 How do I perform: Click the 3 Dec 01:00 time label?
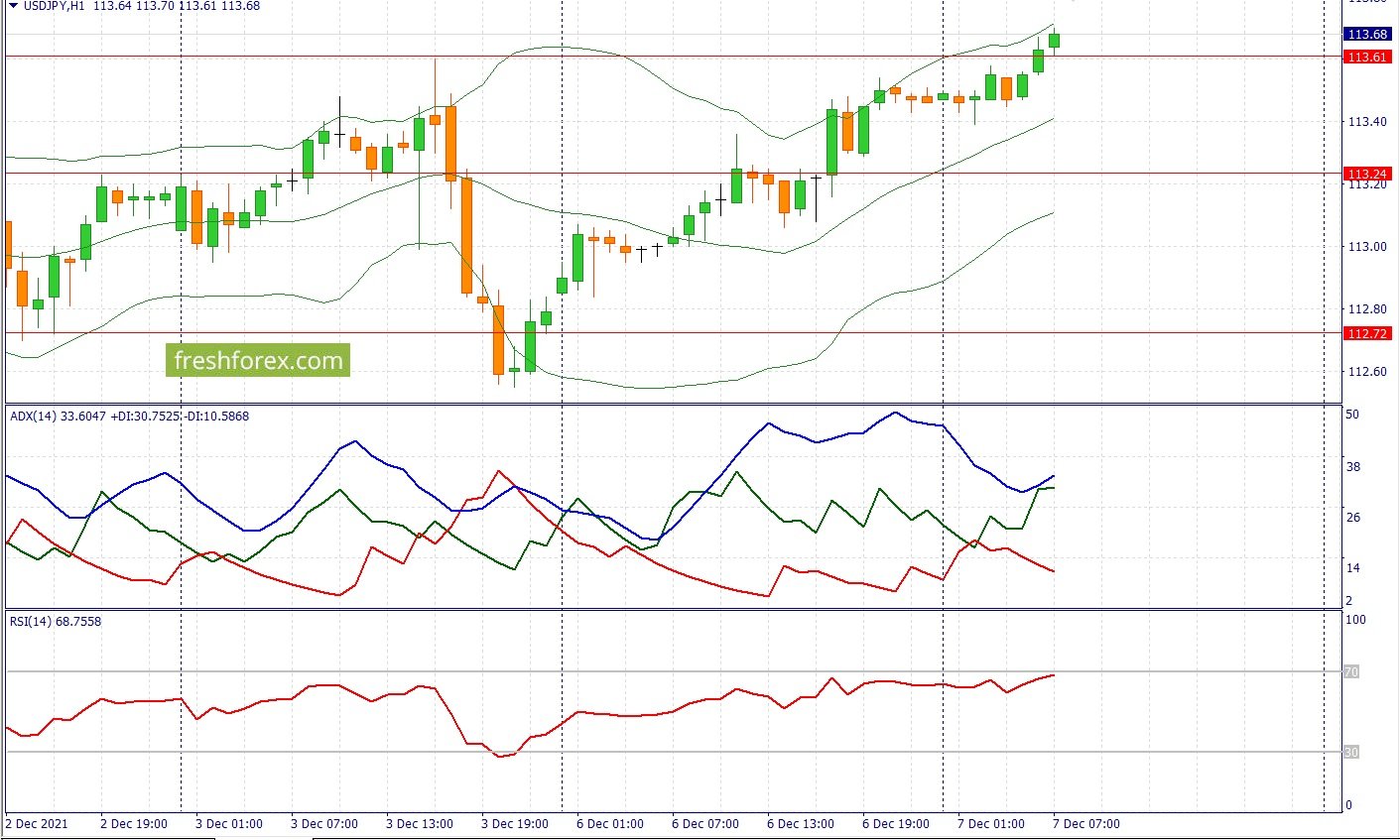click(x=229, y=824)
